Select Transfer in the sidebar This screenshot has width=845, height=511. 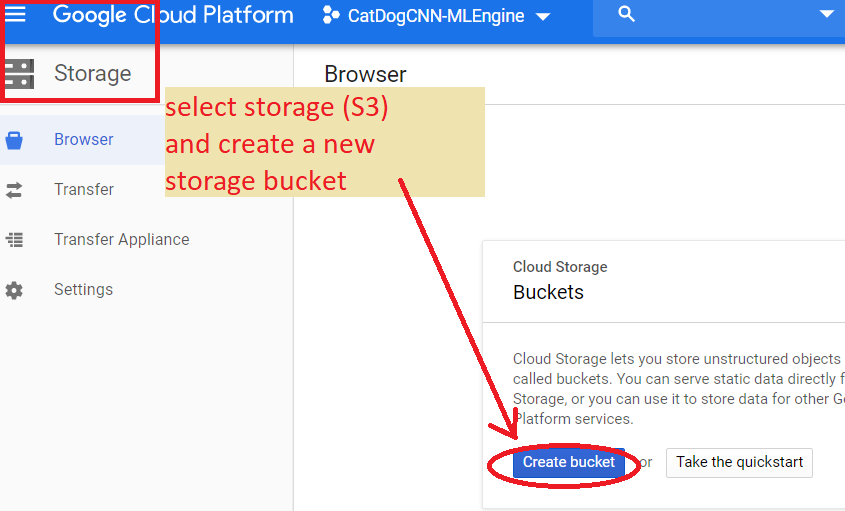(x=84, y=190)
